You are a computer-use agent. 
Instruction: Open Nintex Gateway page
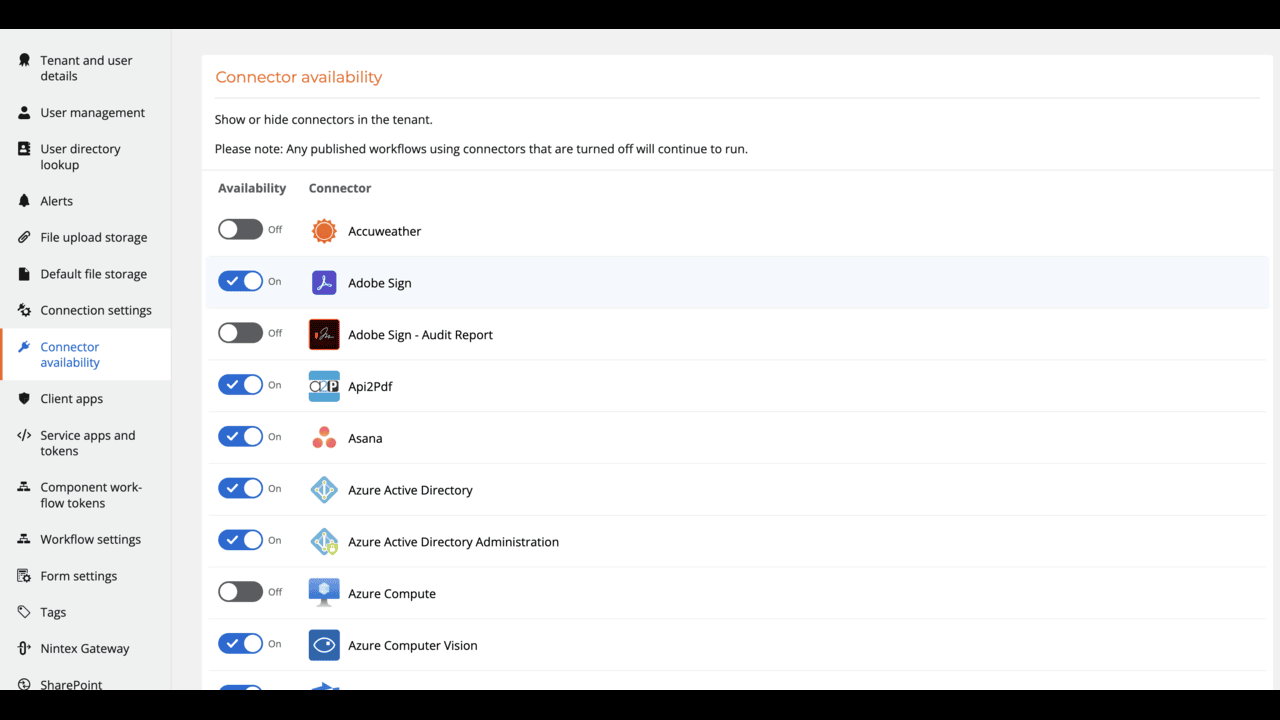pyautogui.click(x=85, y=648)
